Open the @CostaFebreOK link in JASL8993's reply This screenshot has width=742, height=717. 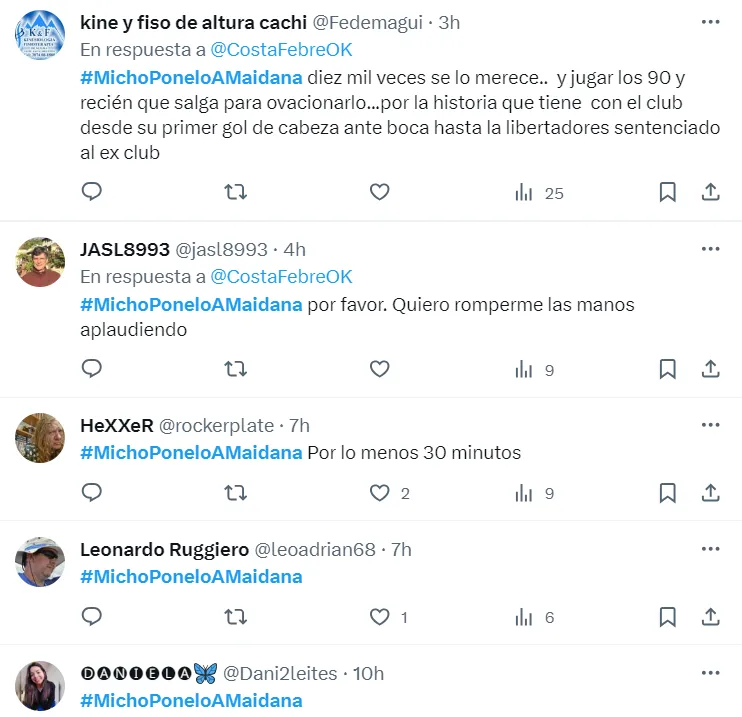click(x=281, y=277)
